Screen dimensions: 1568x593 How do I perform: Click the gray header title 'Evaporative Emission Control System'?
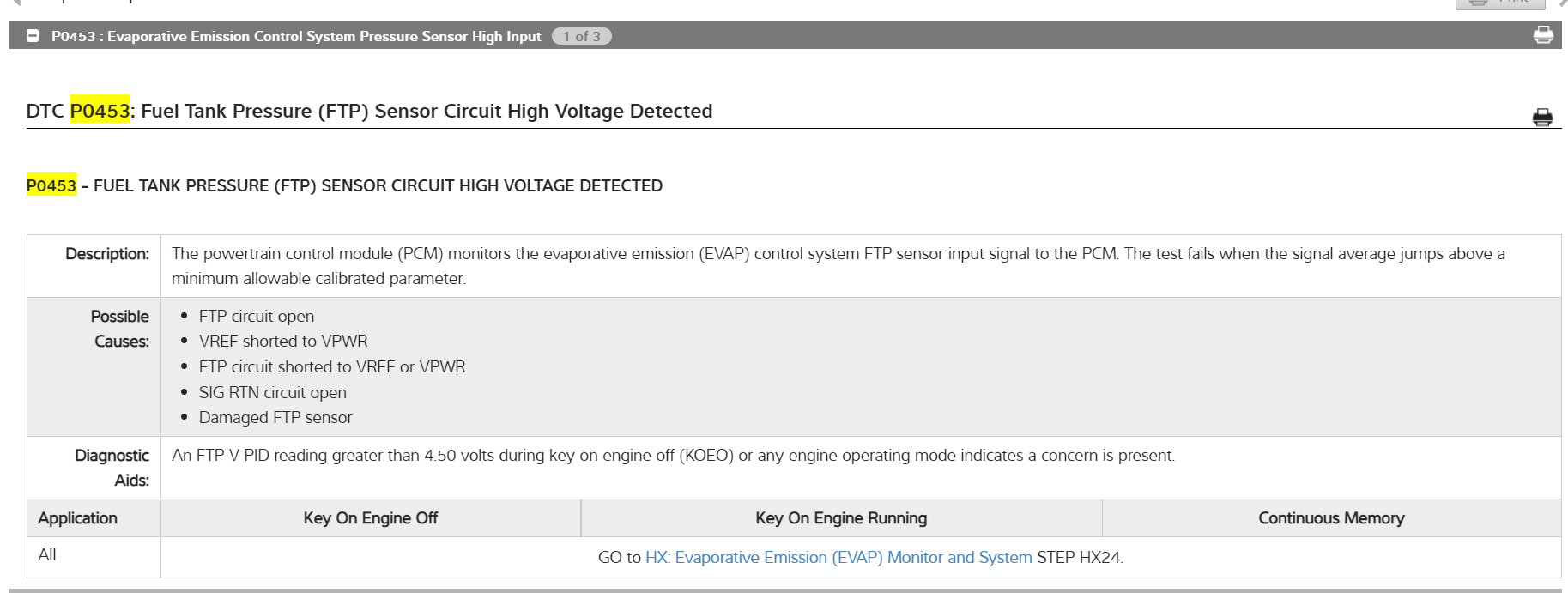[x=295, y=36]
